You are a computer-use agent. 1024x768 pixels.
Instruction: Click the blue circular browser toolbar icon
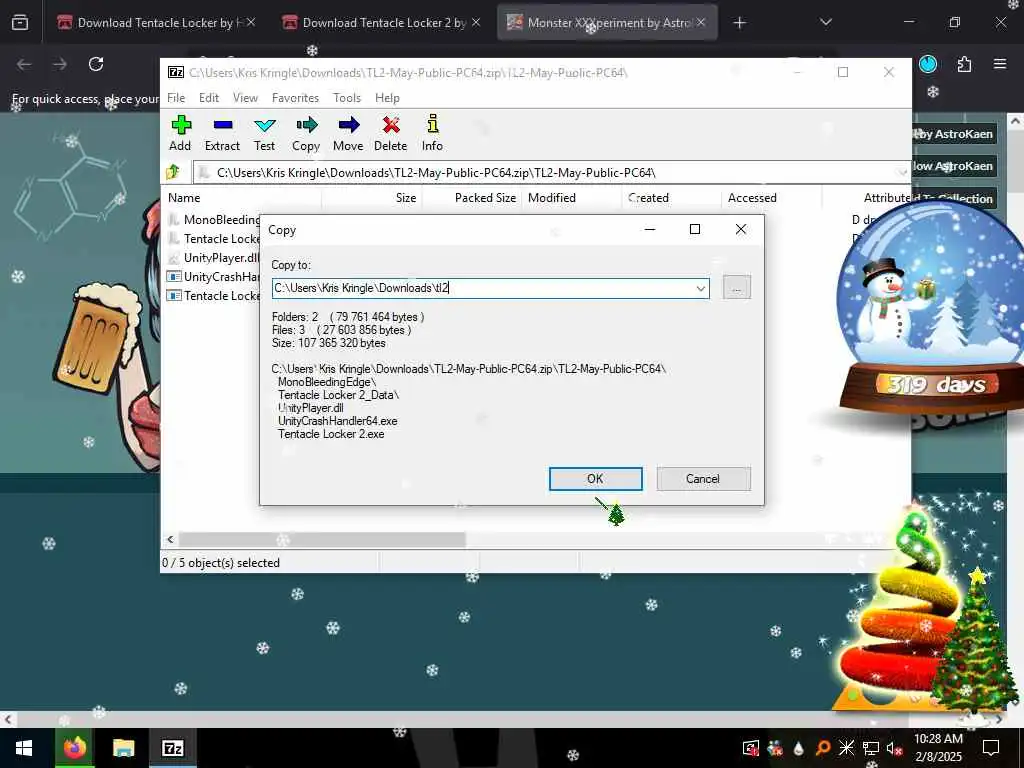(x=928, y=64)
